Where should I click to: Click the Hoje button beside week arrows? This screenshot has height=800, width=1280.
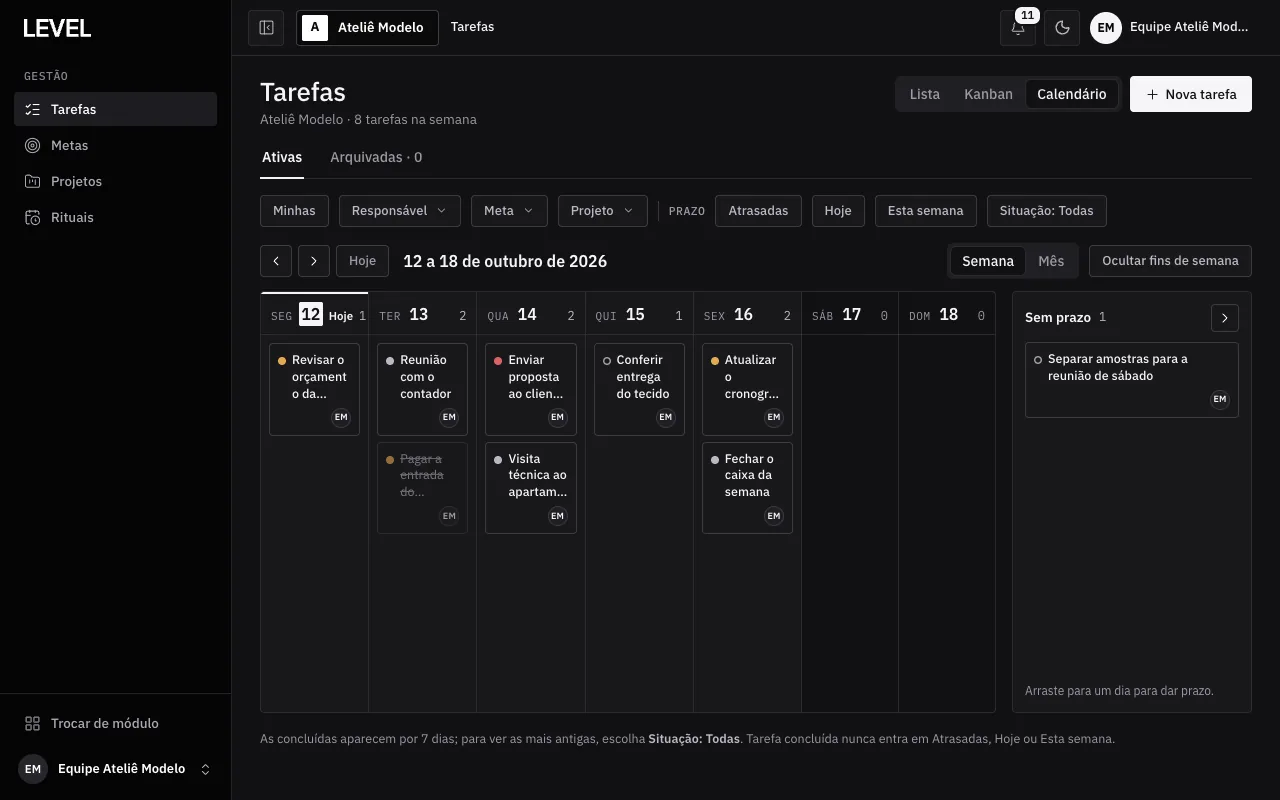(362, 261)
